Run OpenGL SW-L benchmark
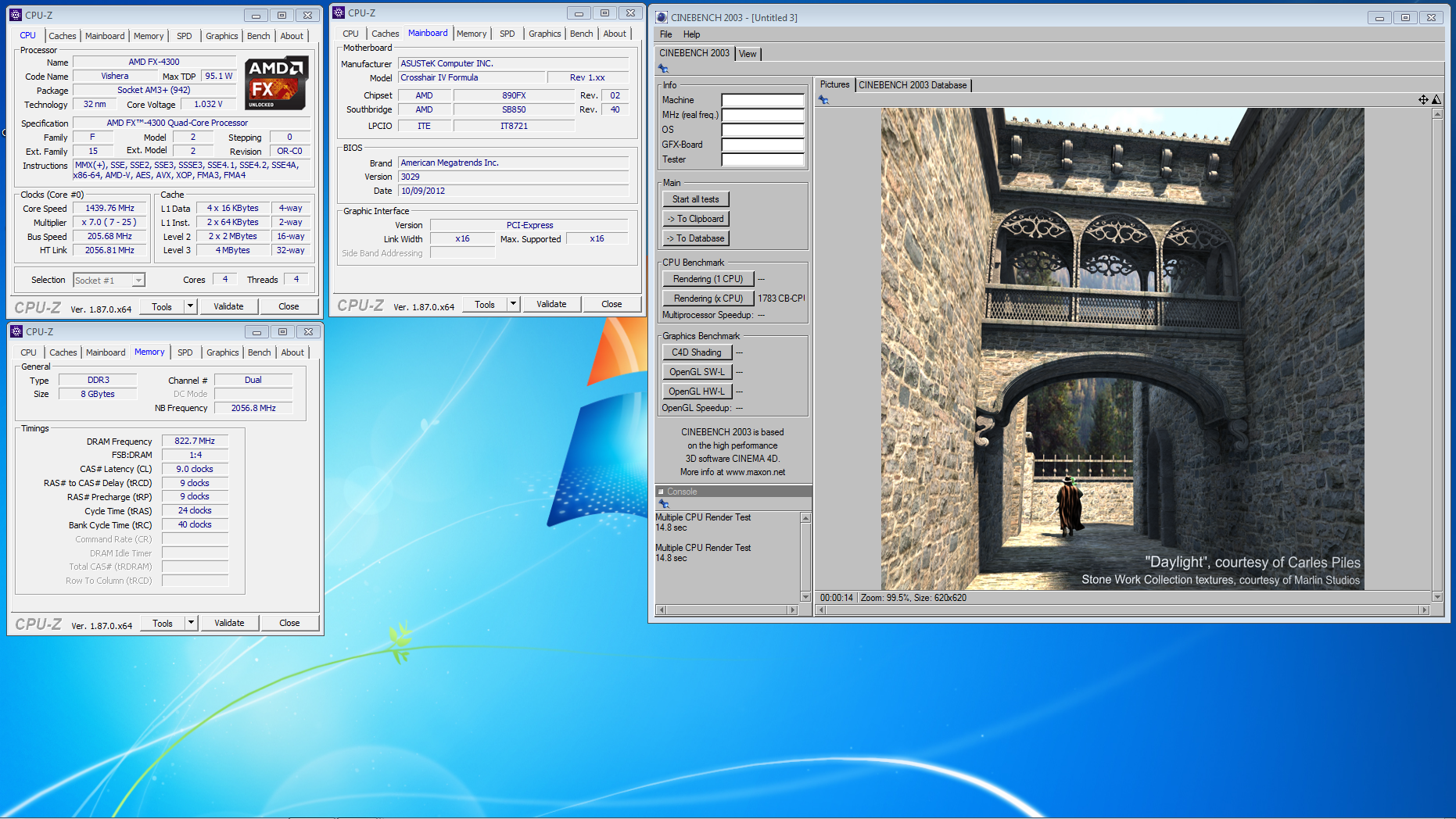 point(697,372)
